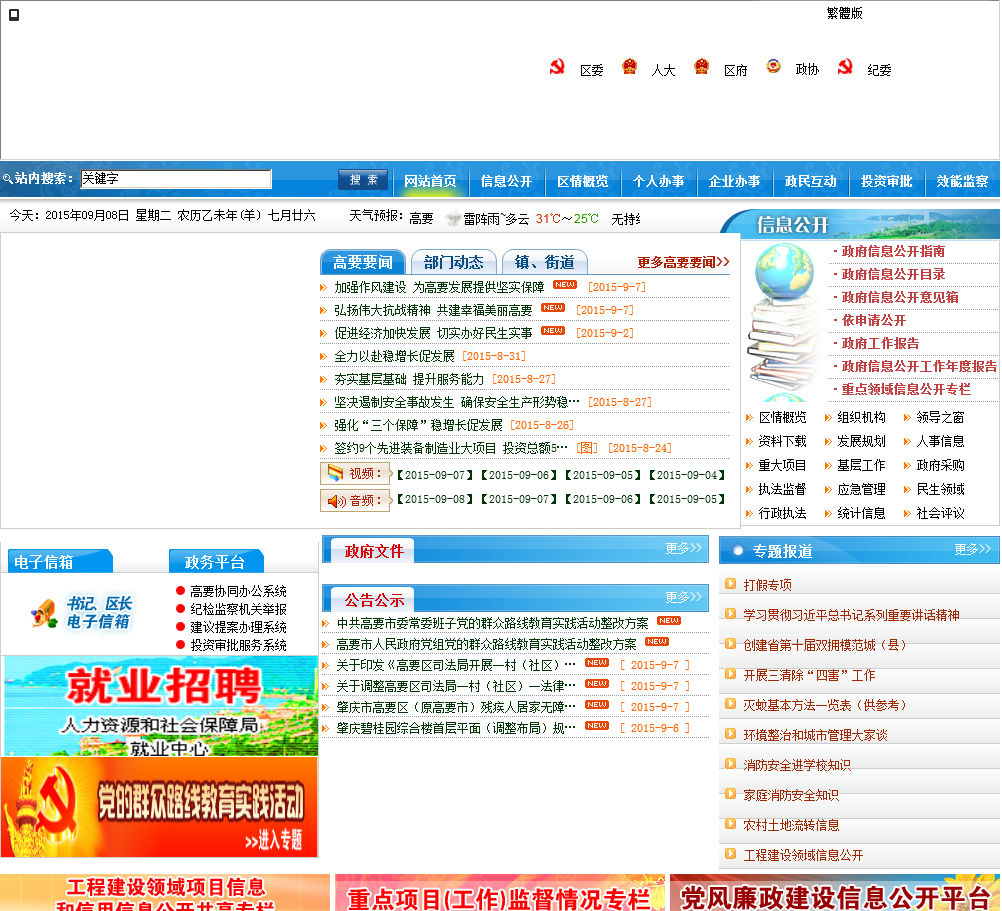Click 党的群众路线教育实践活动 banner
Screen dimensions: 1002x911
point(160,807)
